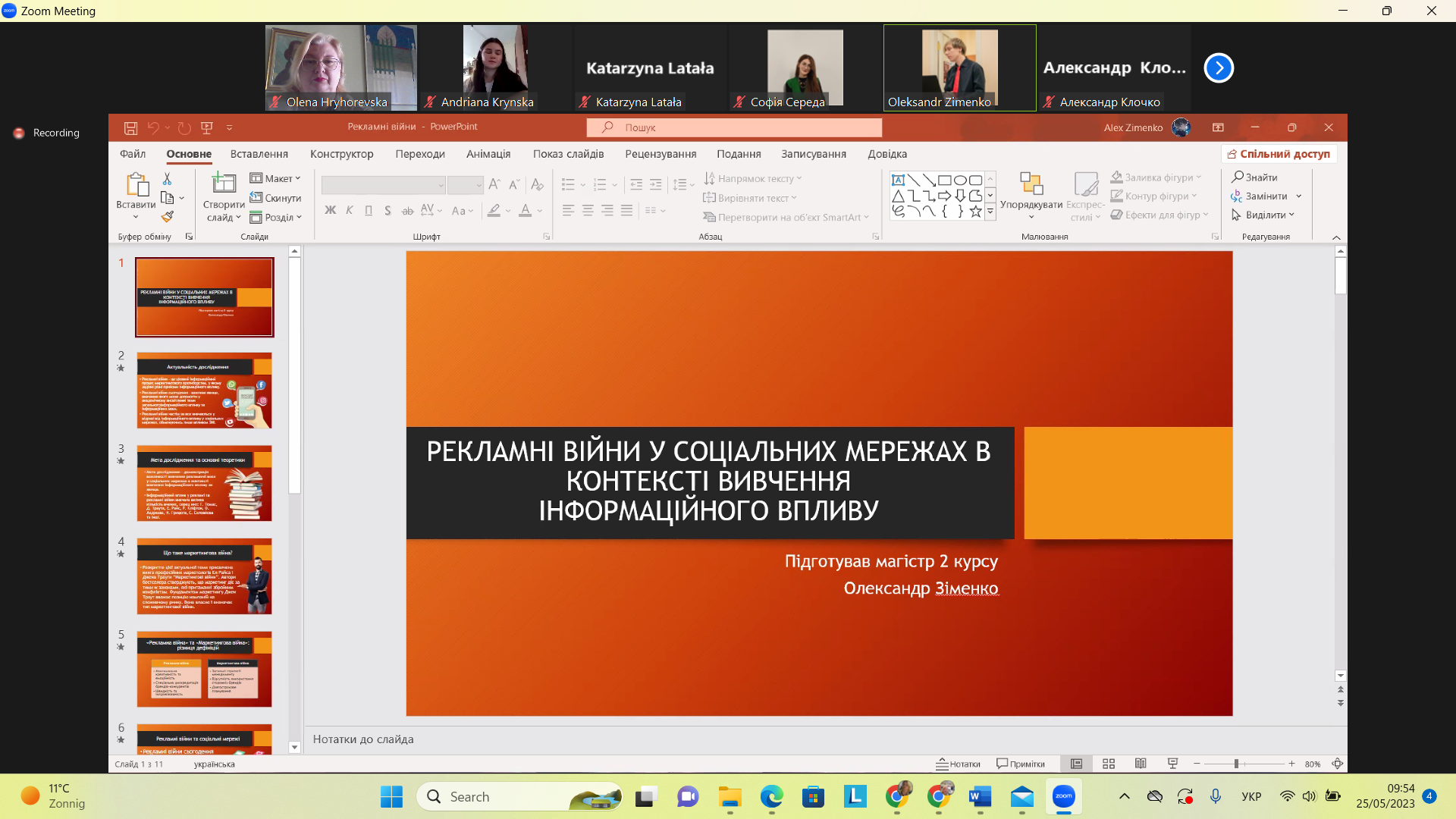The width and height of the screenshot is (1456, 819).
Task: Click the Спільний доступ share button
Action: (1279, 154)
